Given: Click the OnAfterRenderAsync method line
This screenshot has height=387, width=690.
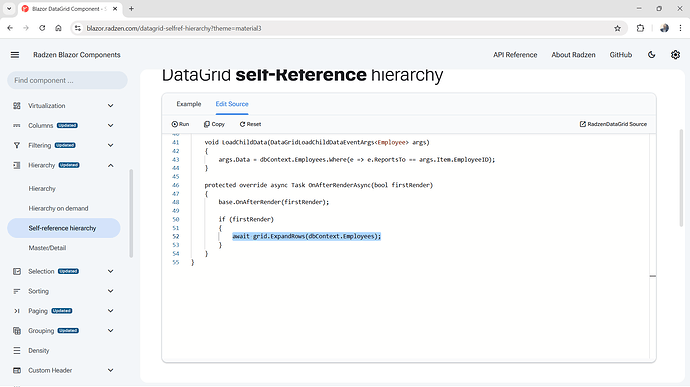Looking at the screenshot, I should [319, 185].
